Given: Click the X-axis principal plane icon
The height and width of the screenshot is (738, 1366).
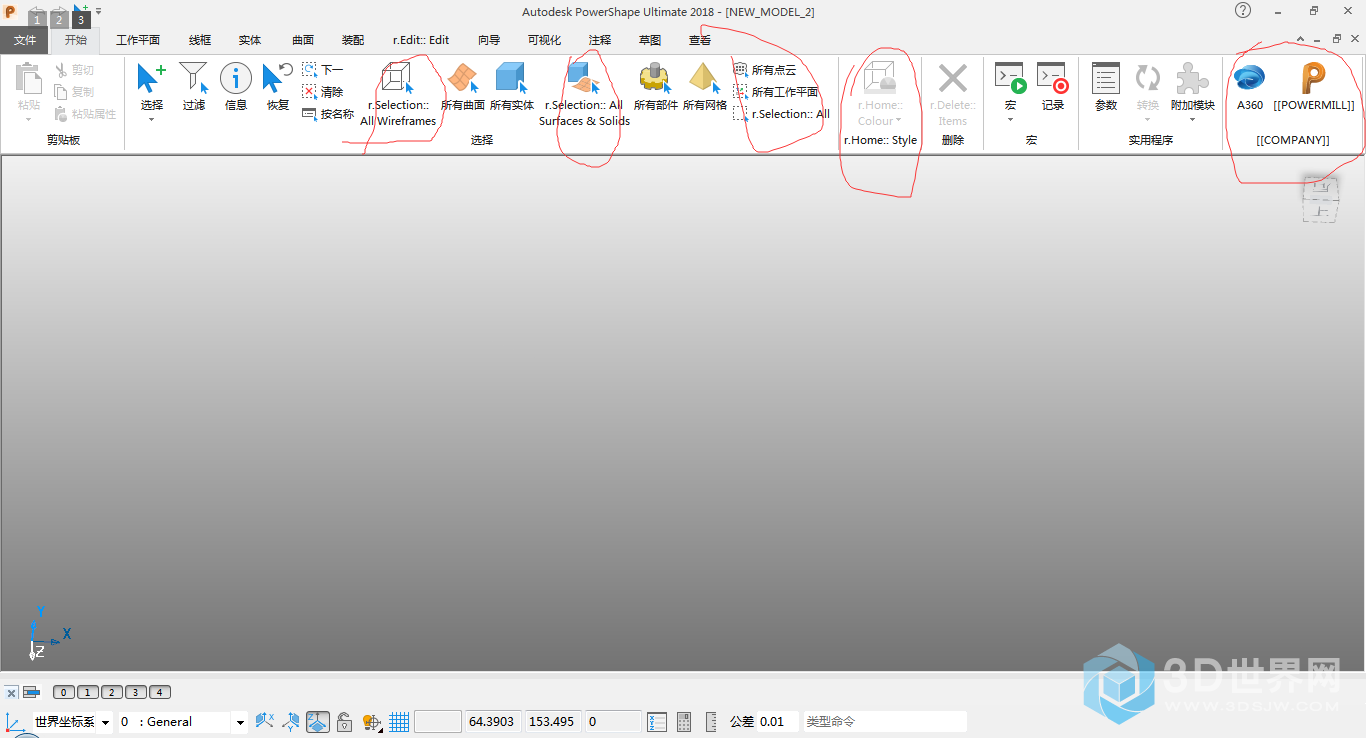Looking at the screenshot, I should tap(264, 721).
